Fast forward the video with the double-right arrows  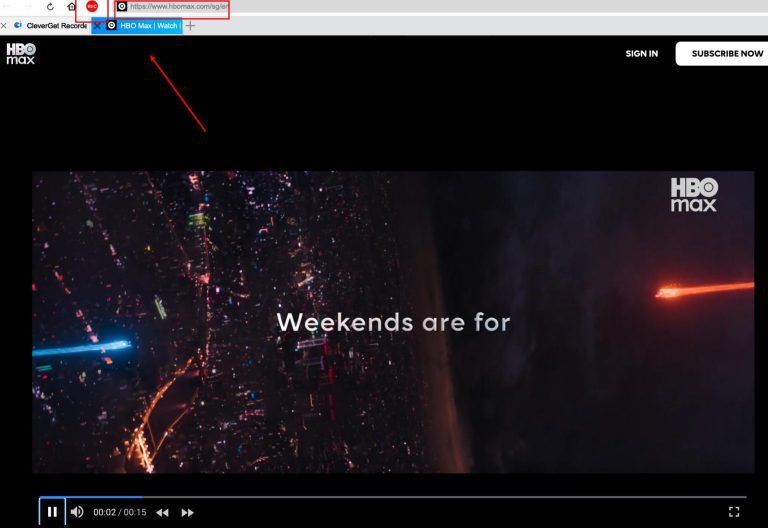tap(187, 512)
